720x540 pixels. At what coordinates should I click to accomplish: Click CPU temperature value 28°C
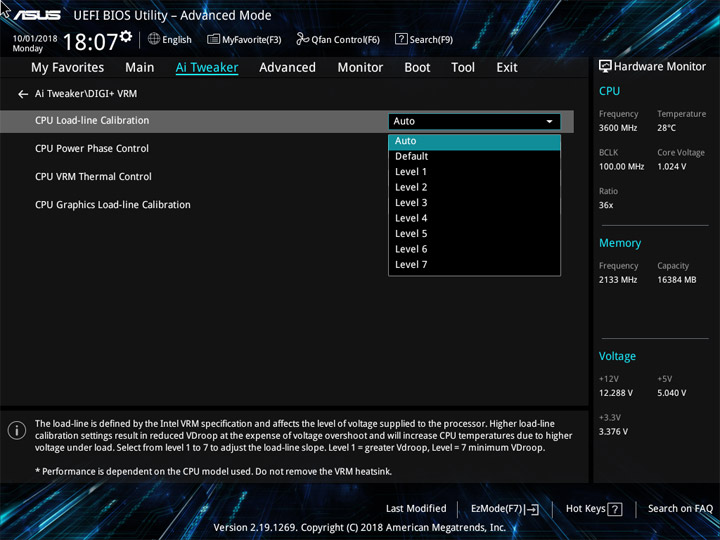pyautogui.click(x=666, y=128)
